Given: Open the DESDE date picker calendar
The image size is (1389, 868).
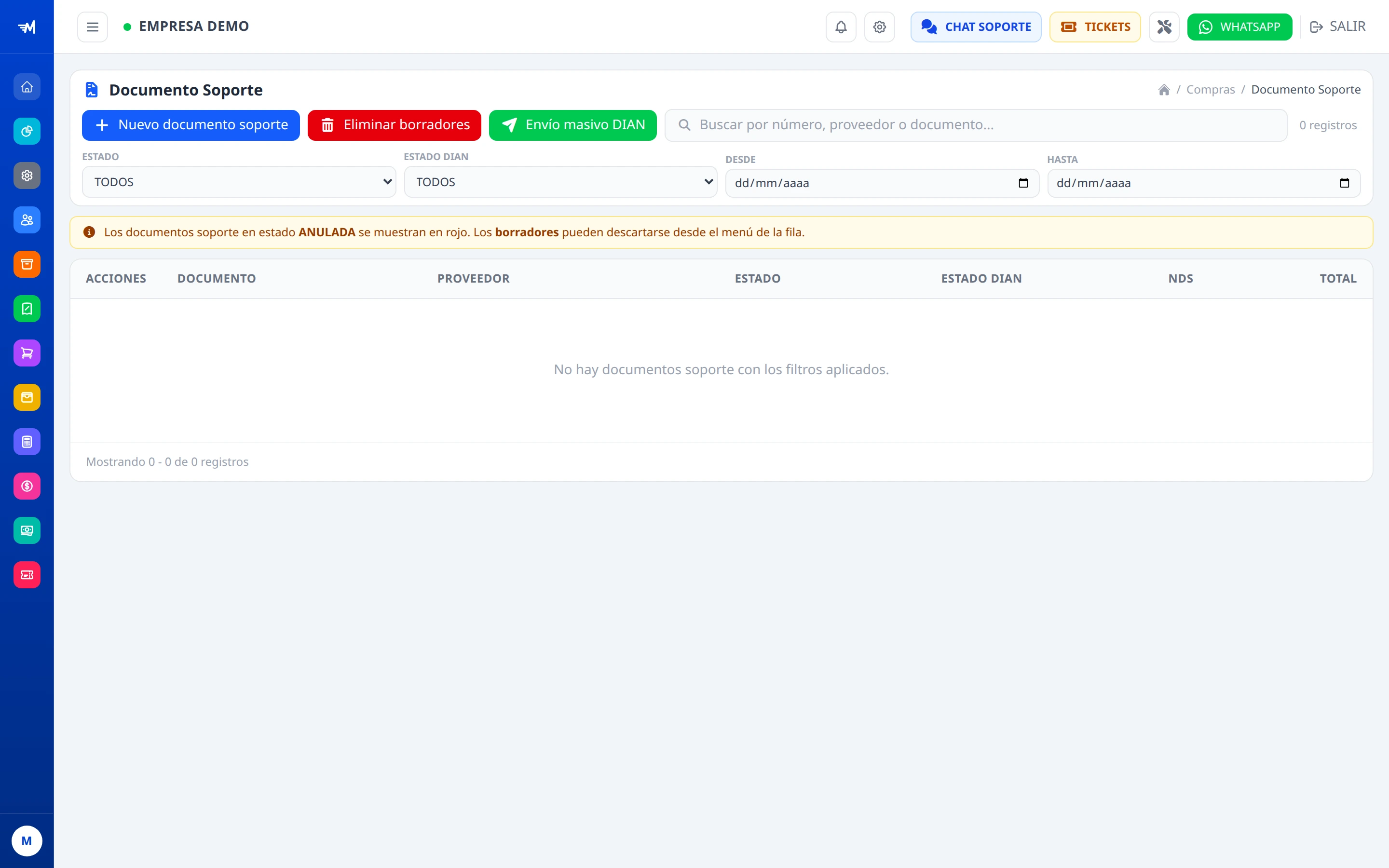Looking at the screenshot, I should (1023, 183).
